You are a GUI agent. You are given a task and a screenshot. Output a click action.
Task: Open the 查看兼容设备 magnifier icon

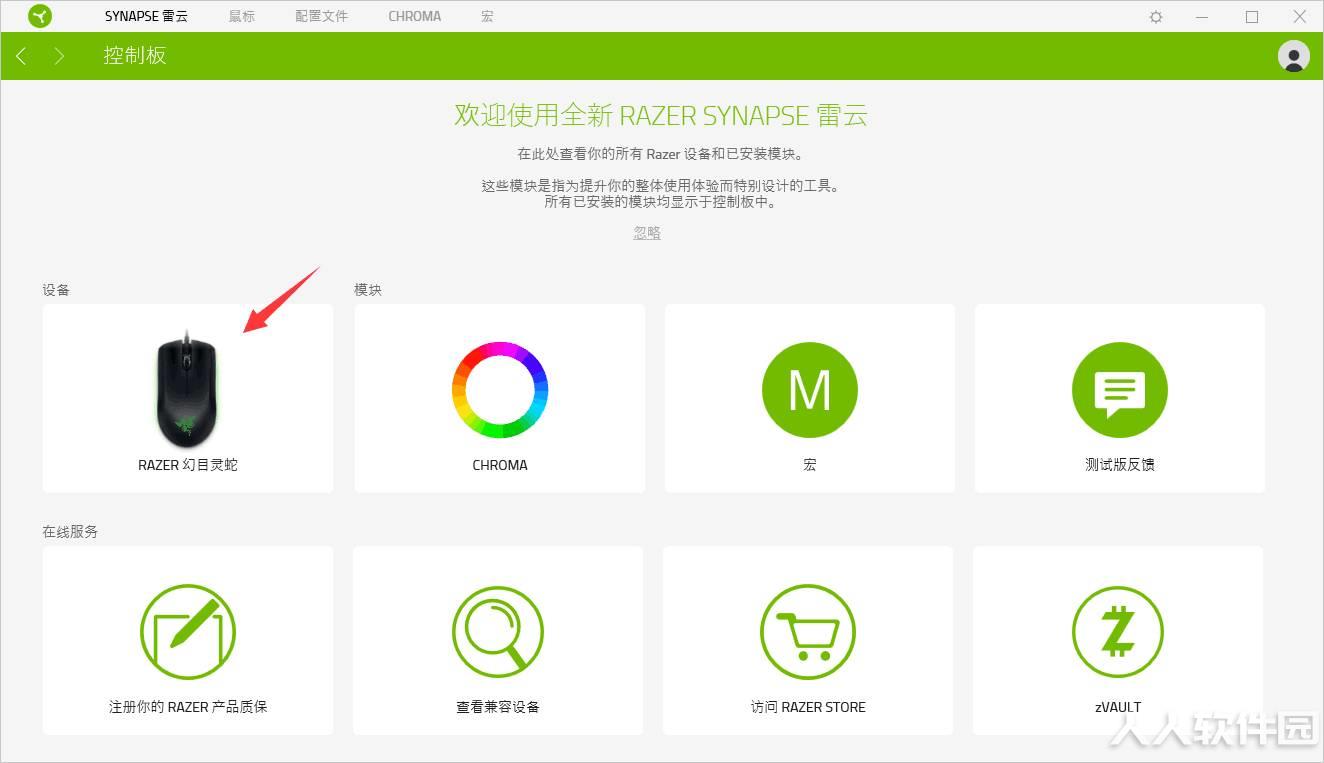click(498, 632)
